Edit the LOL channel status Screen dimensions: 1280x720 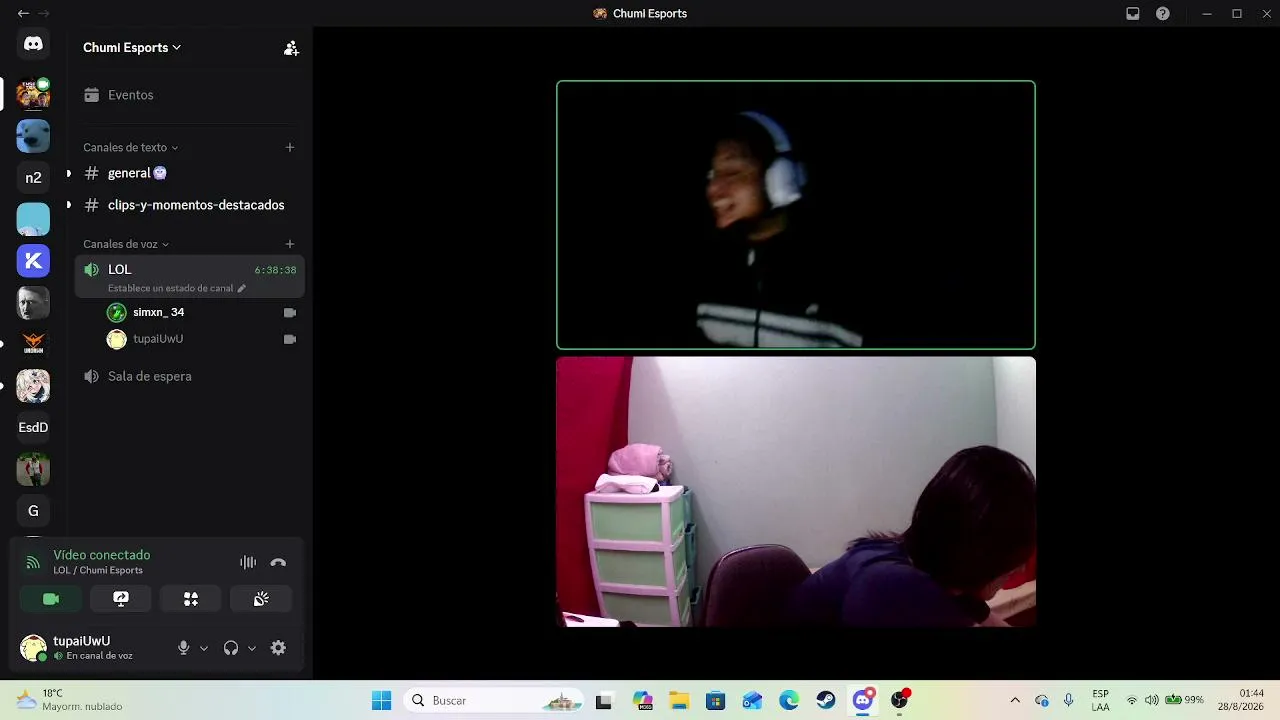click(241, 288)
